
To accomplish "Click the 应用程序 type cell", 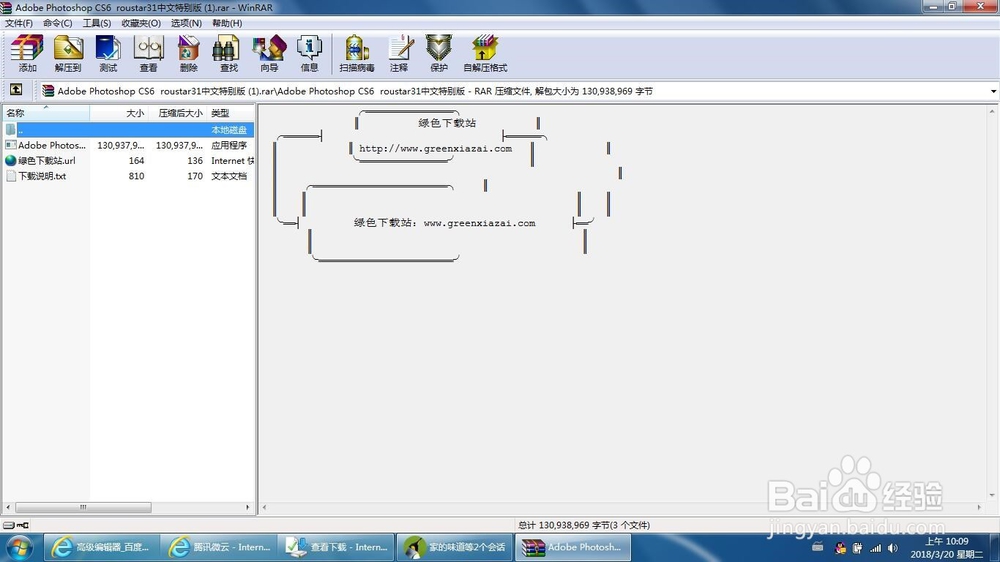I will pyautogui.click(x=229, y=145).
